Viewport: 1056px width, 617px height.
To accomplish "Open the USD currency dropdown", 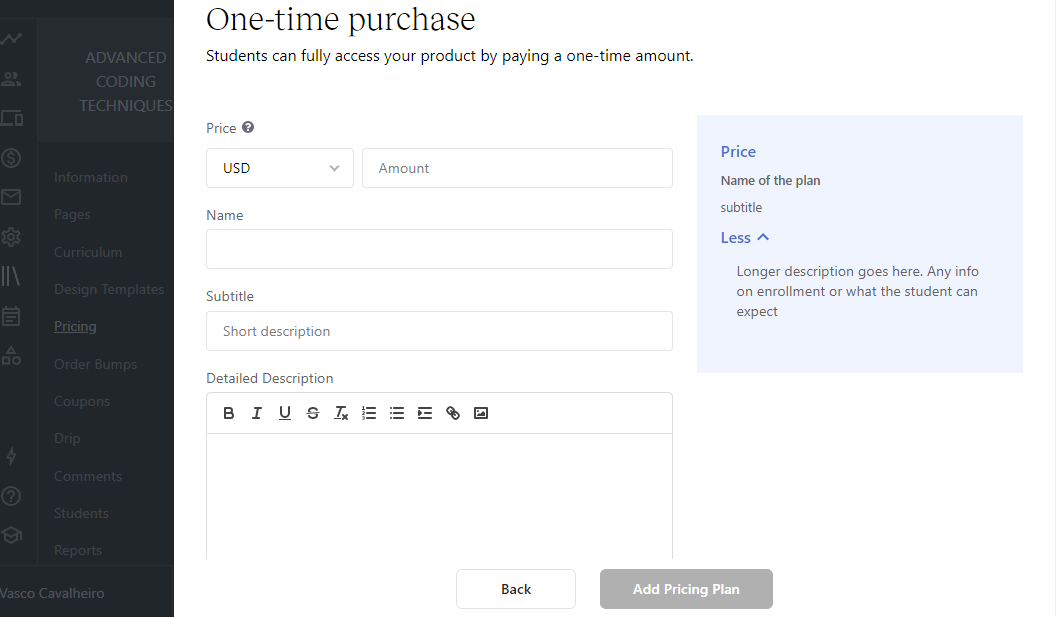I will pyautogui.click(x=279, y=168).
